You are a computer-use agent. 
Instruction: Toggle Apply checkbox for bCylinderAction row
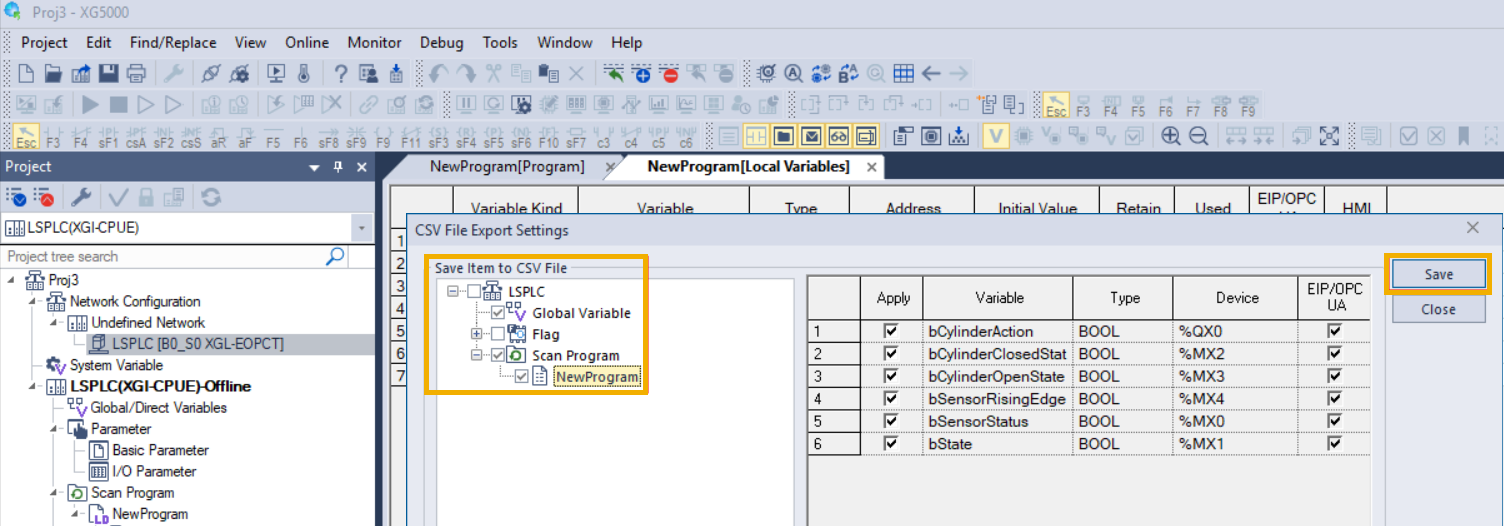click(891, 331)
